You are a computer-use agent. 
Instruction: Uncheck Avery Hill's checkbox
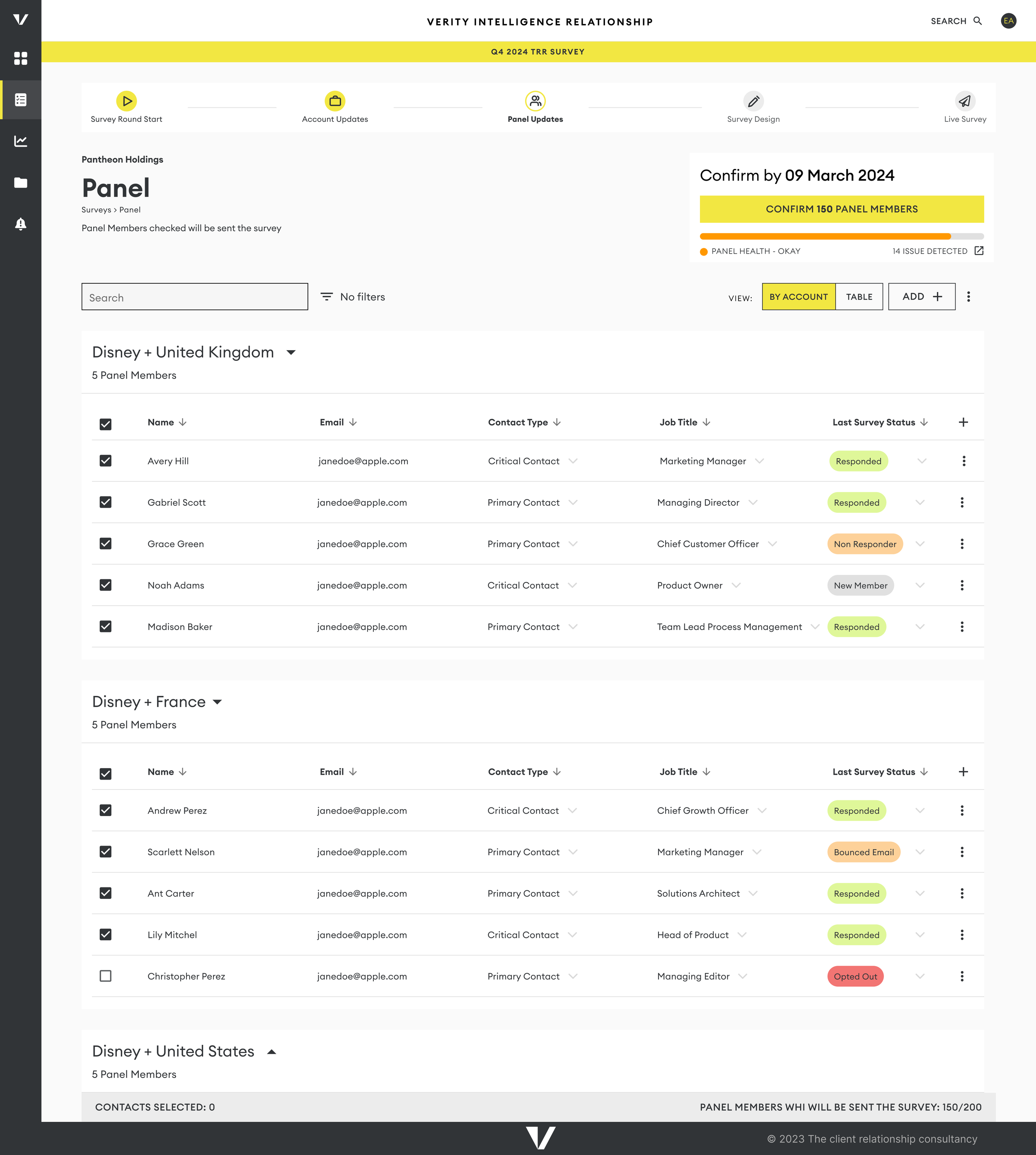tap(105, 461)
